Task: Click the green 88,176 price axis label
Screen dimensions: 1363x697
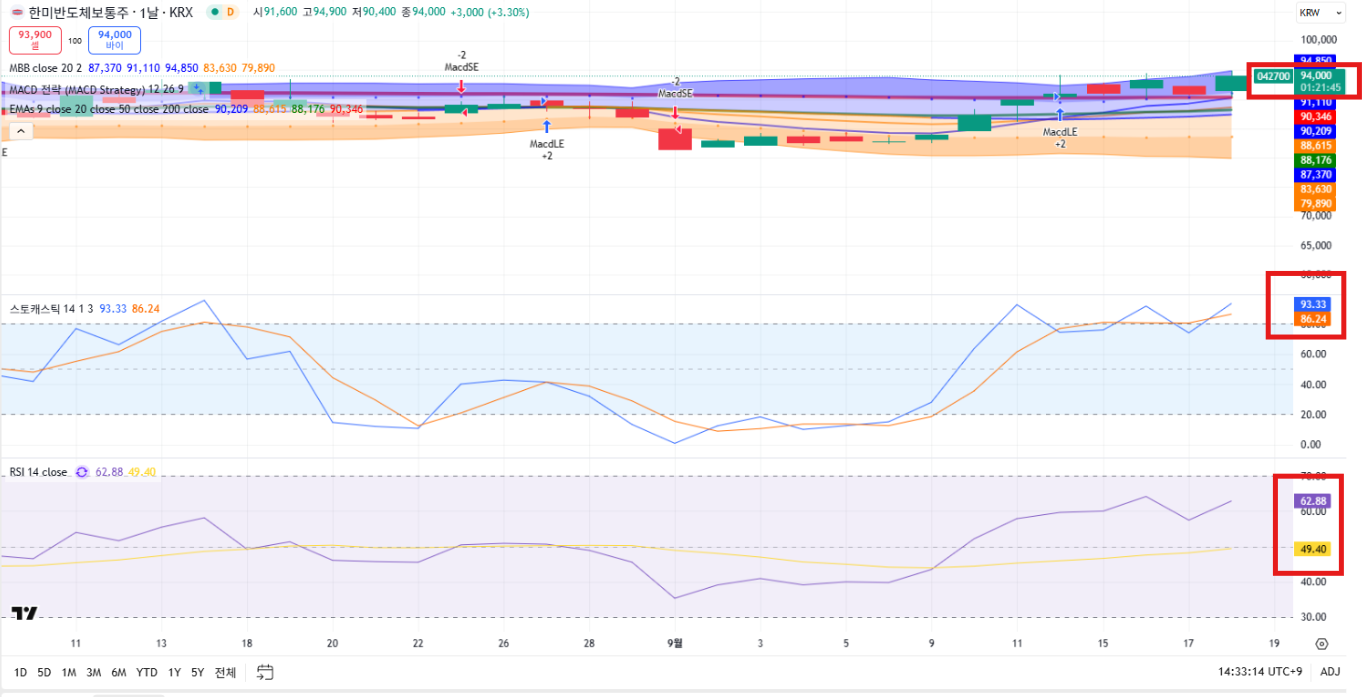Action: (x=1314, y=160)
